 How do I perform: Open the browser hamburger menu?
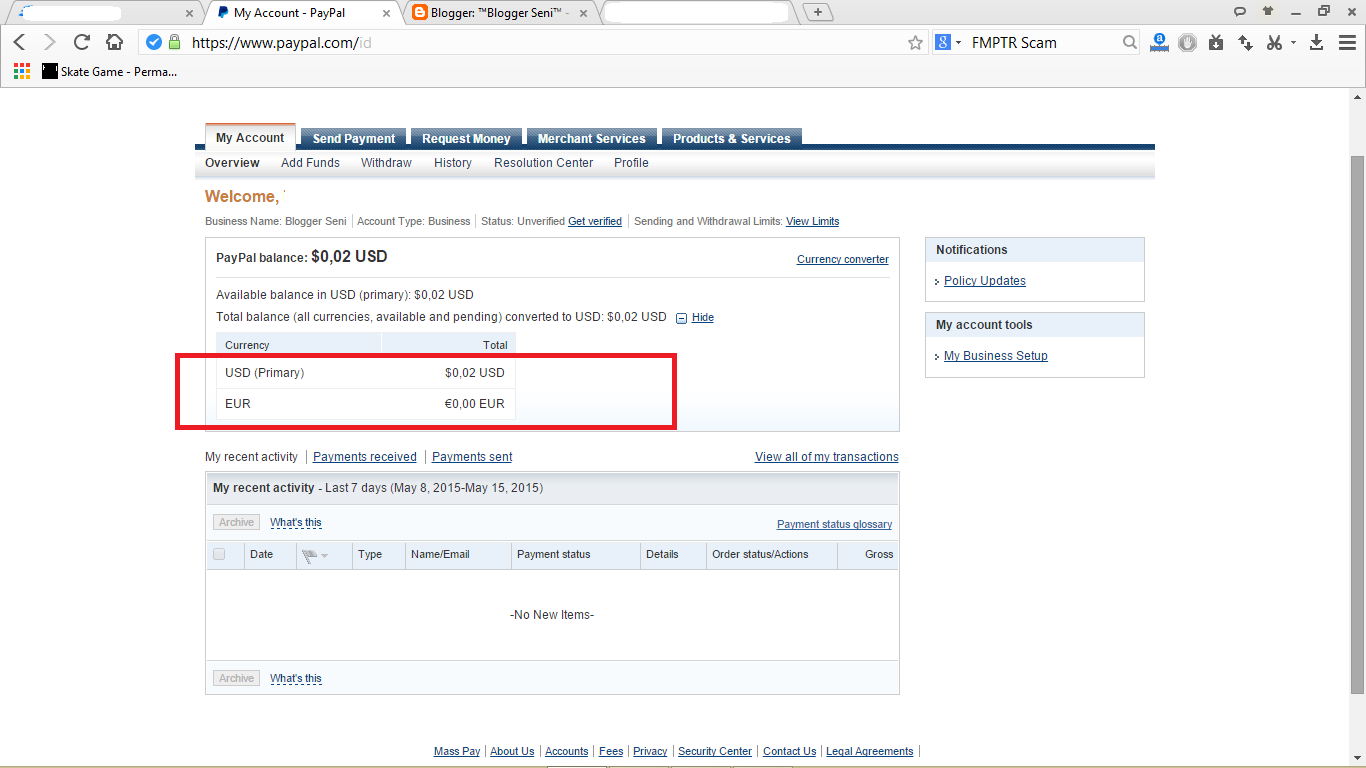[1346, 42]
